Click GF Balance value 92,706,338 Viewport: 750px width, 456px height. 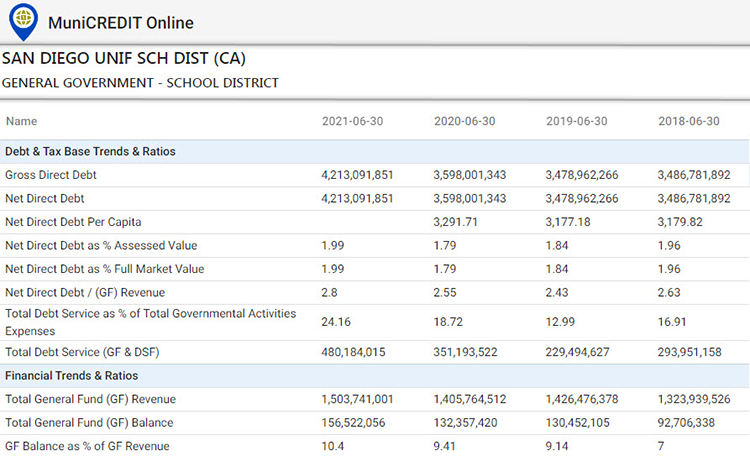[686, 423]
